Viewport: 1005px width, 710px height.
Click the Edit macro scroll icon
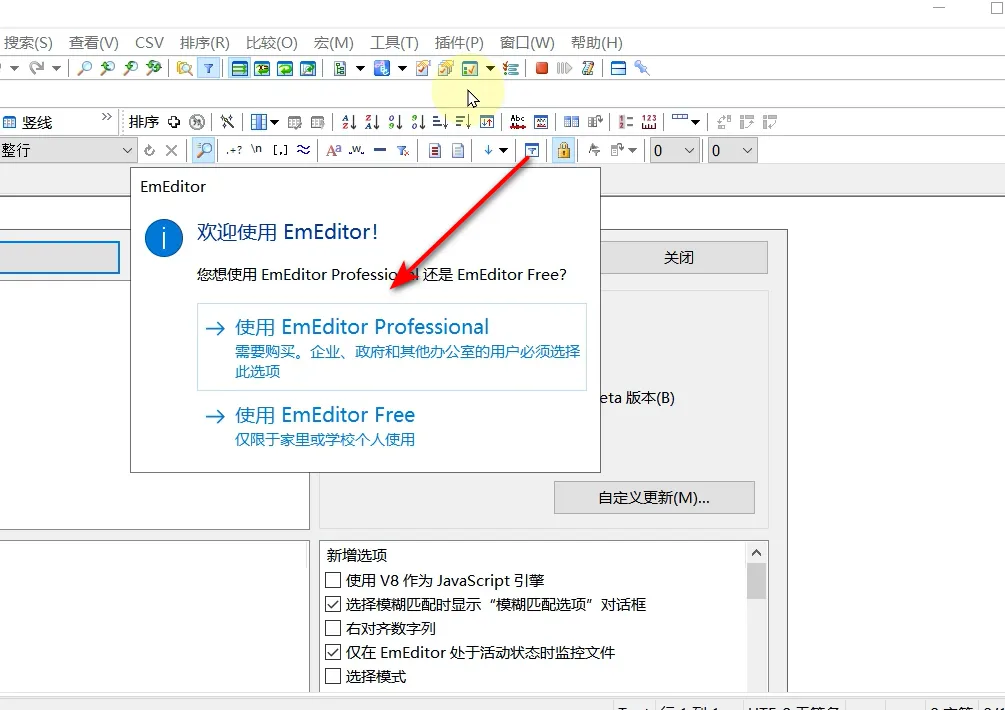coord(587,68)
